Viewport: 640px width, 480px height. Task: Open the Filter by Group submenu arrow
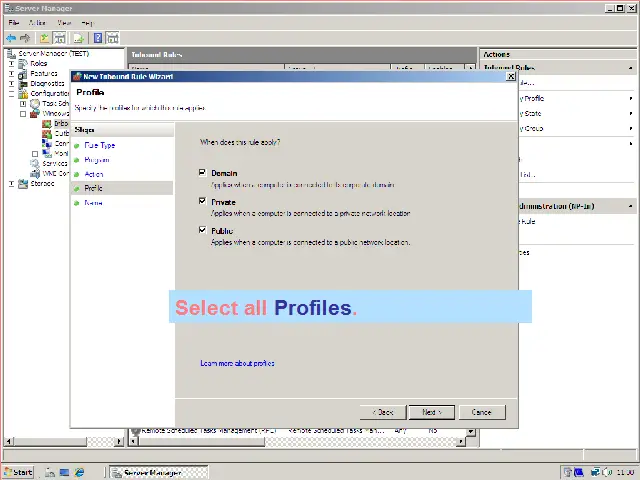(x=631, y=129)
